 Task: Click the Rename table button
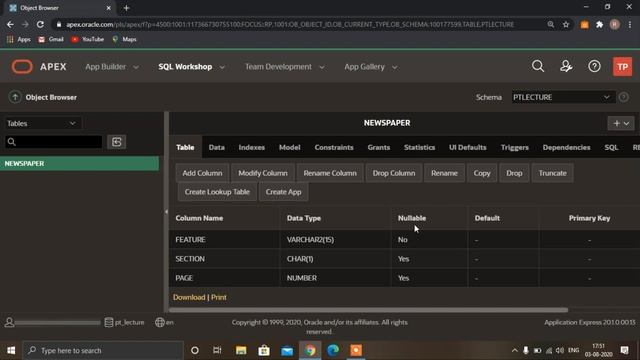[444, 173]
